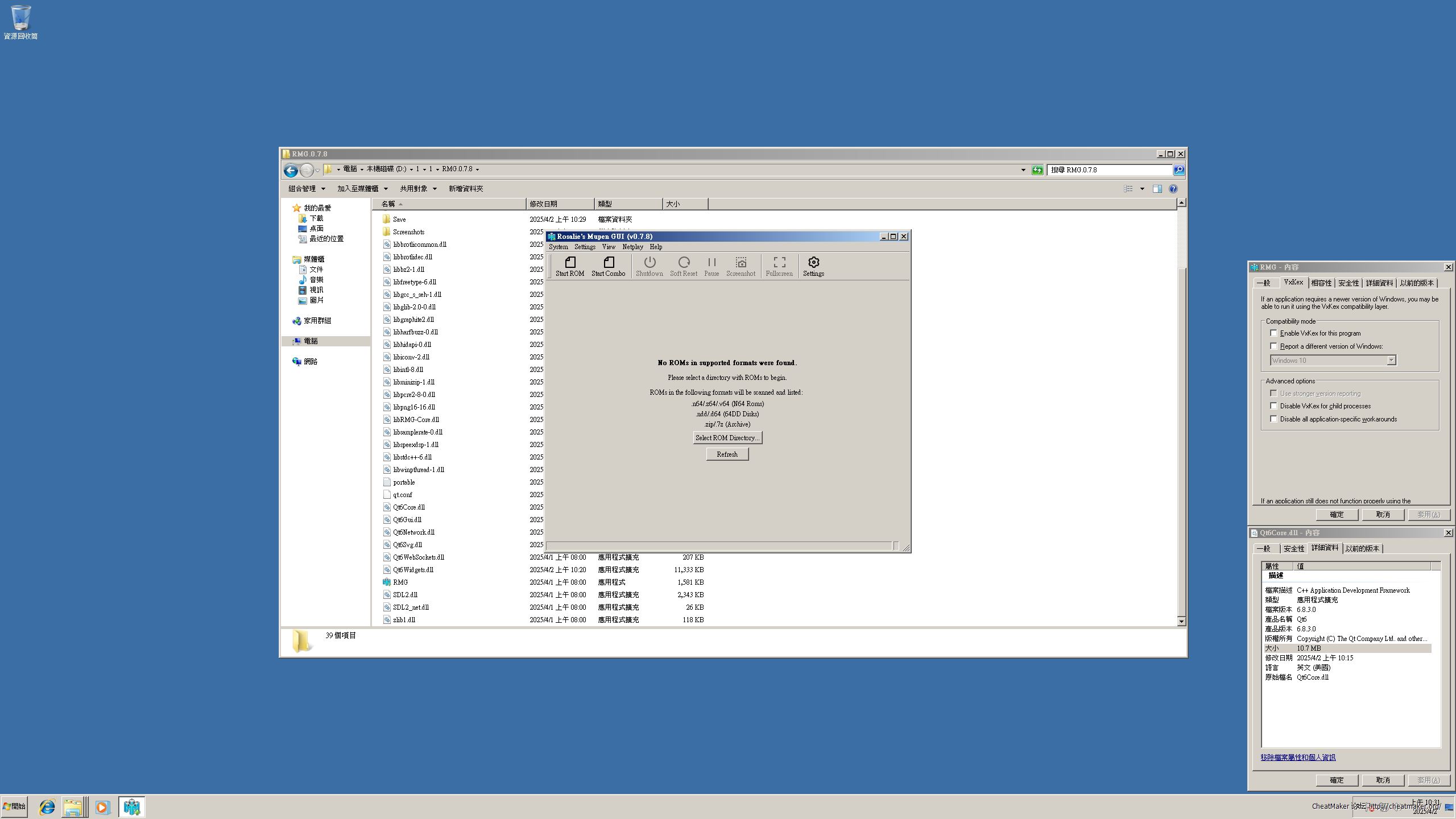The image size is (1456, 819).
Task: Check Disable VxKex for child processes
Action: (x=1274, y=406)
